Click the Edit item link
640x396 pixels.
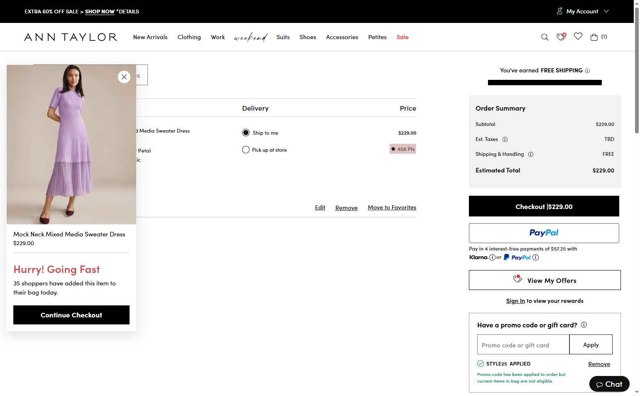[x=320, y=207]
